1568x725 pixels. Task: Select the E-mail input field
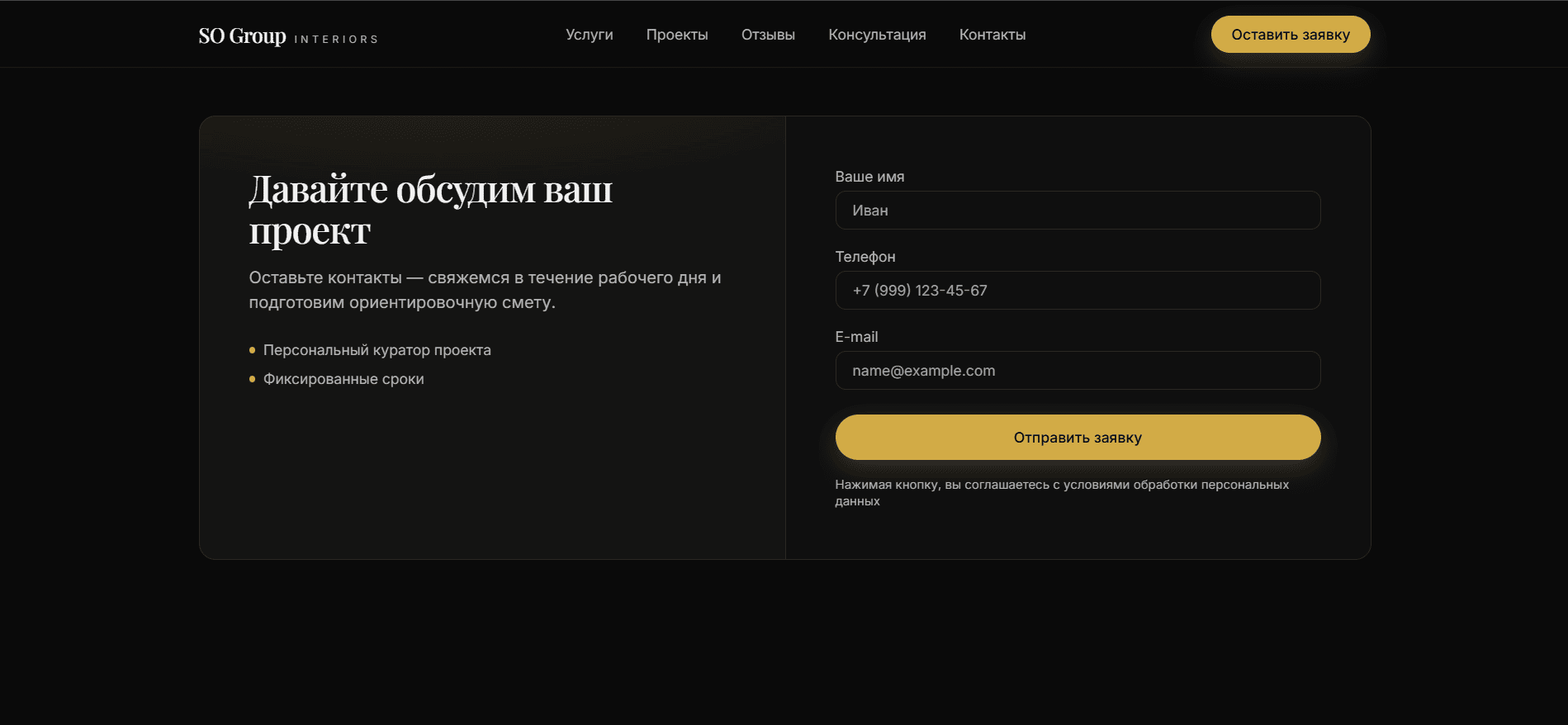[x=1078, y=371]
